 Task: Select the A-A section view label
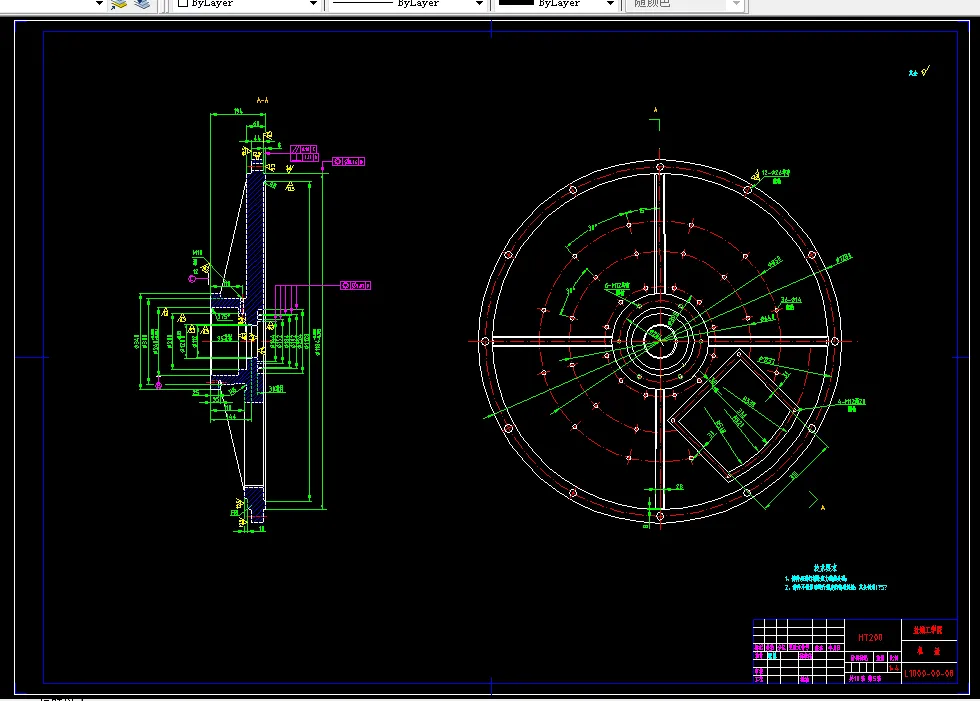point(262,100)
